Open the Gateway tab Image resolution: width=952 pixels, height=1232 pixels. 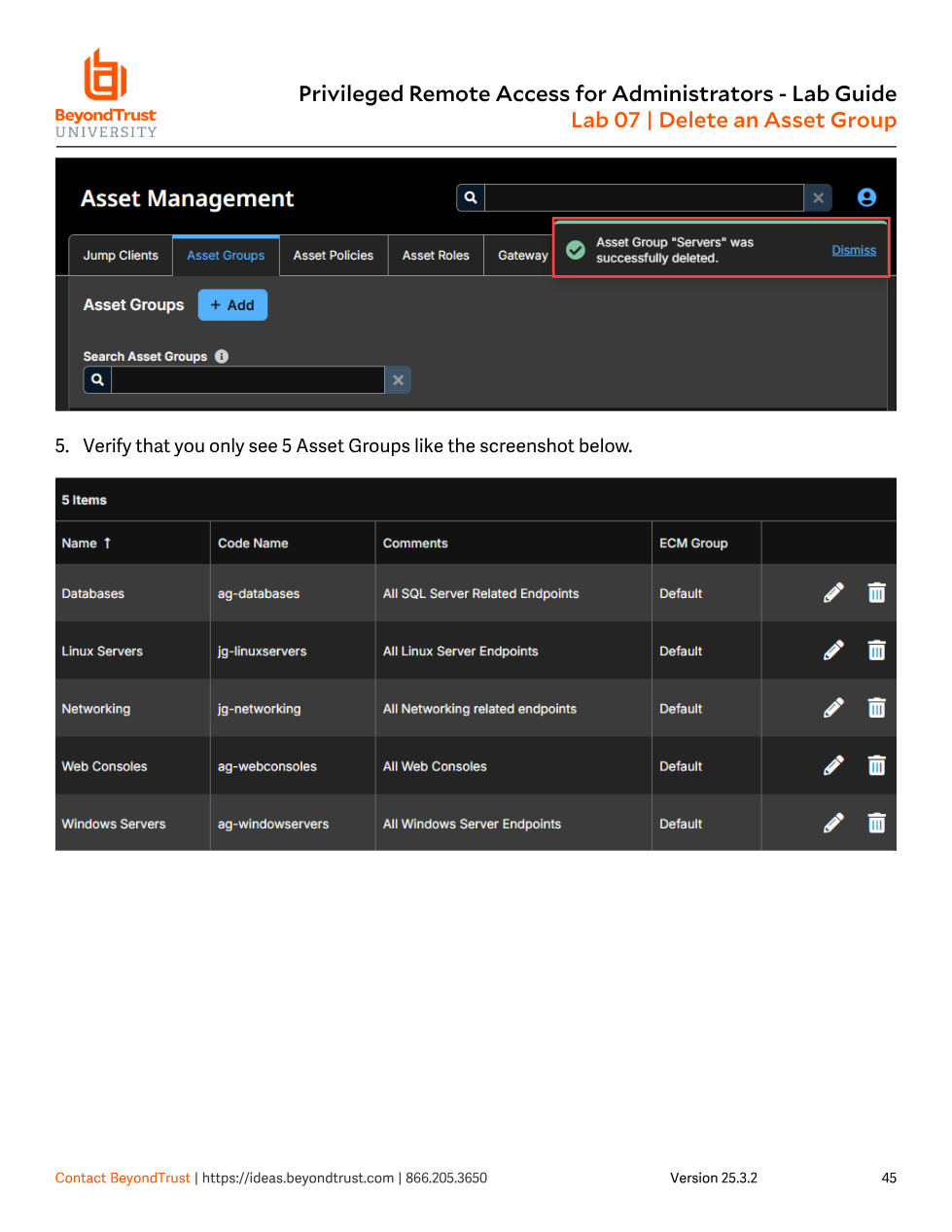click(x=520, y=255)
